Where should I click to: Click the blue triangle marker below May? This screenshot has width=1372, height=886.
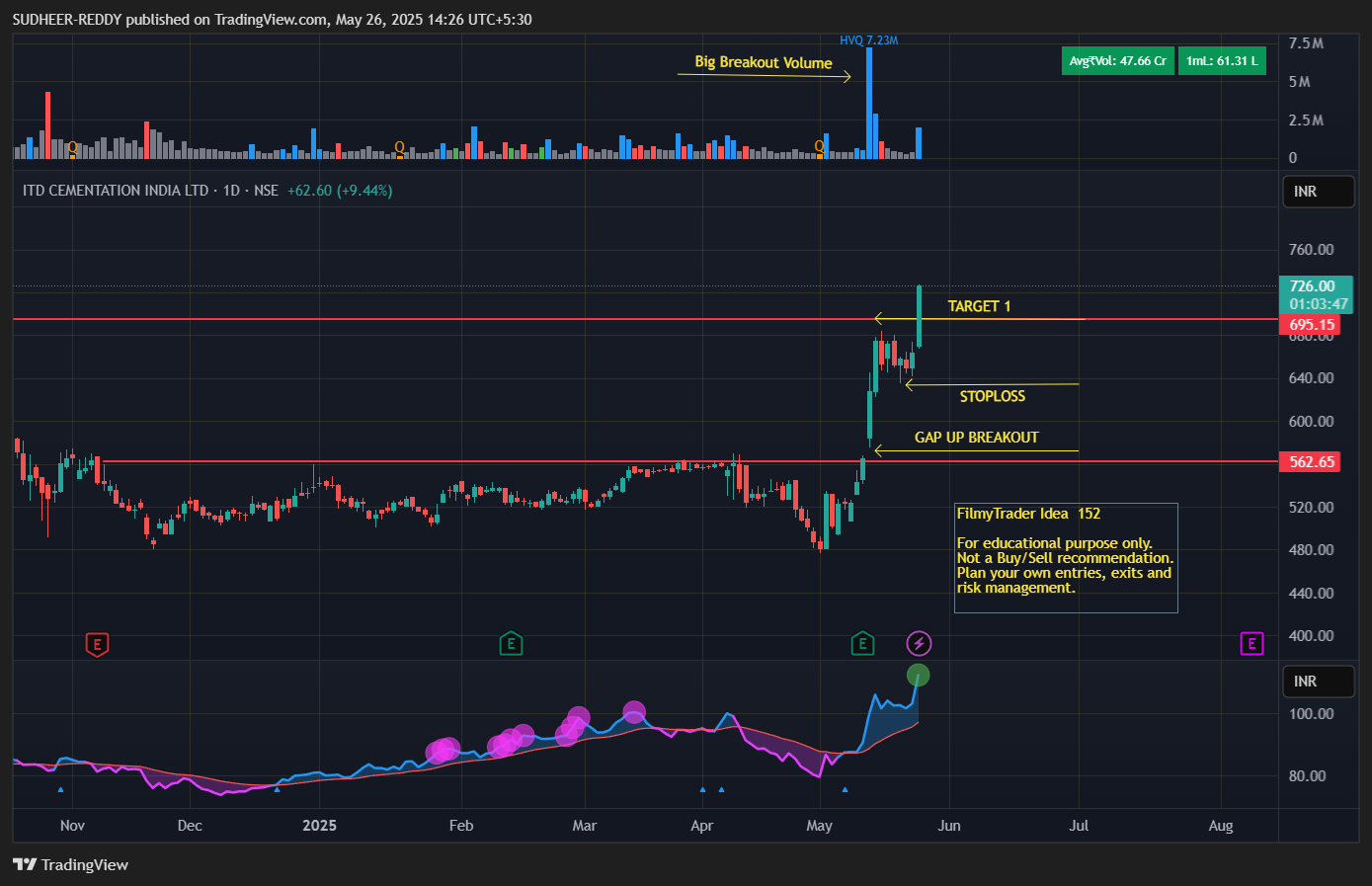845,789
